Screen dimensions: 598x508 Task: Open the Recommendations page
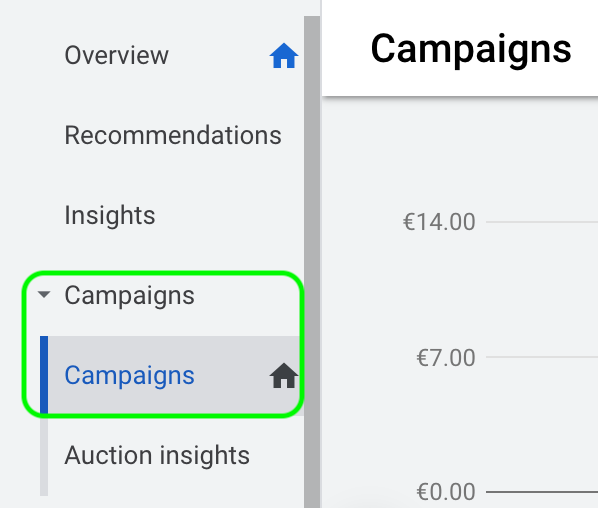point(173,135)
